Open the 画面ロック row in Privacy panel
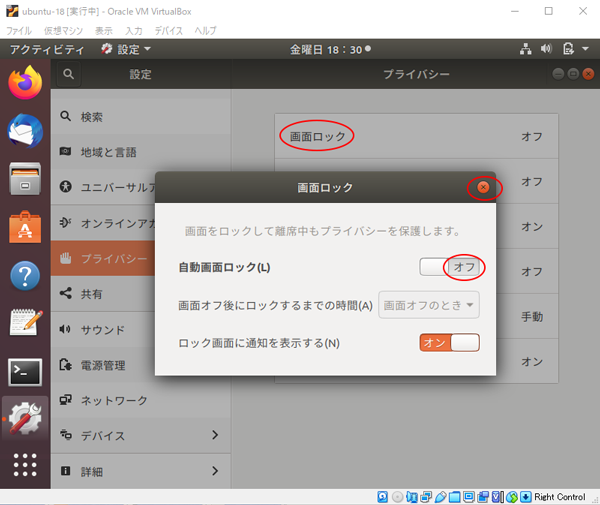Image resolution: width=600 pixels, height=505 pixels. click(x=416, y=136)
